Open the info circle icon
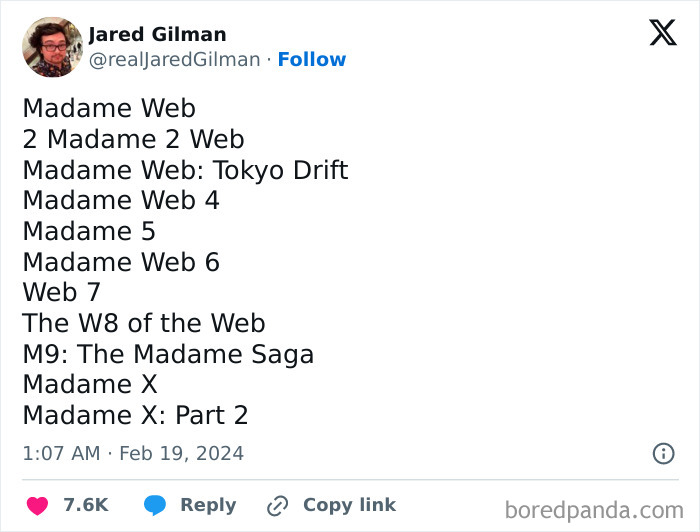The height and width of the screenshot is (532, 700). [663, 453]
